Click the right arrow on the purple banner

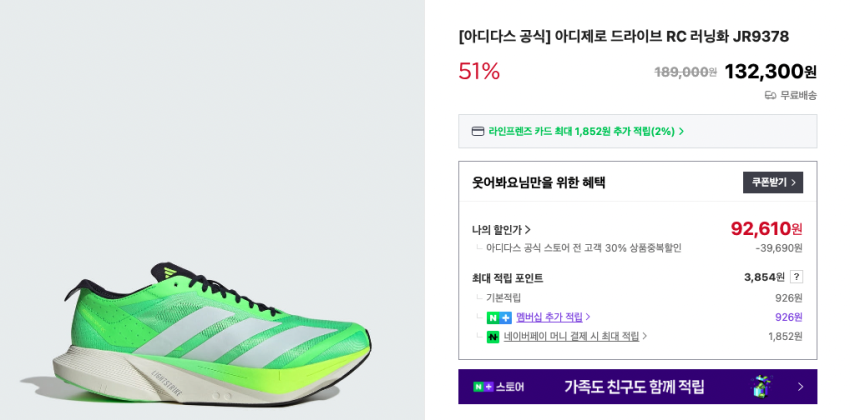point(800,387)
